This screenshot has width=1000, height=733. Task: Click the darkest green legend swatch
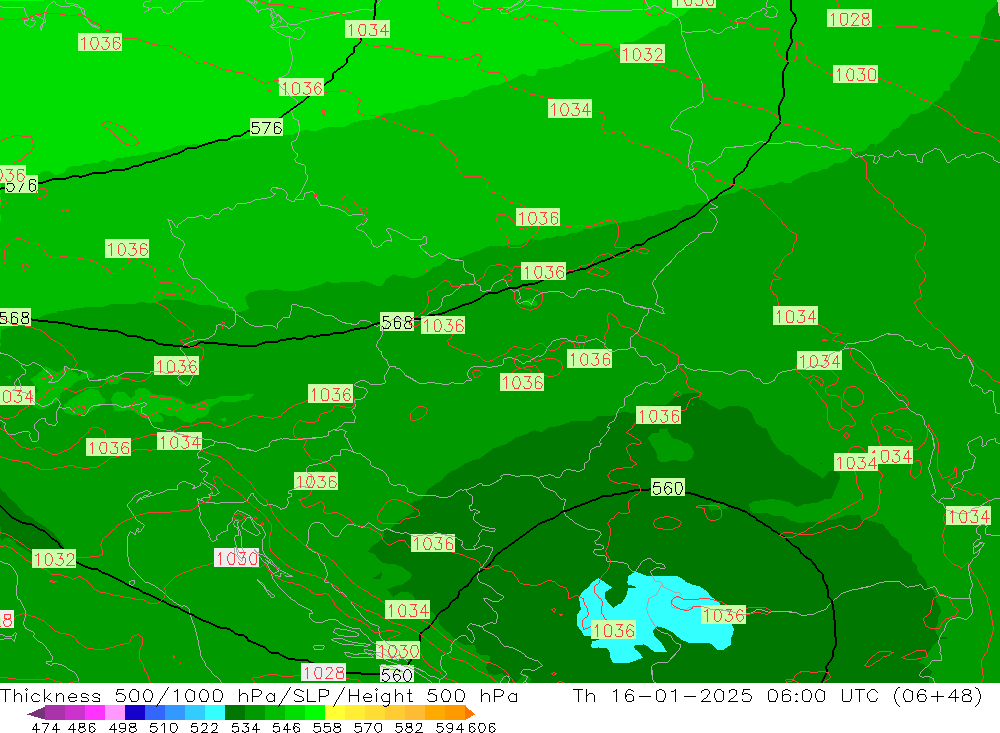click(235, 713)
